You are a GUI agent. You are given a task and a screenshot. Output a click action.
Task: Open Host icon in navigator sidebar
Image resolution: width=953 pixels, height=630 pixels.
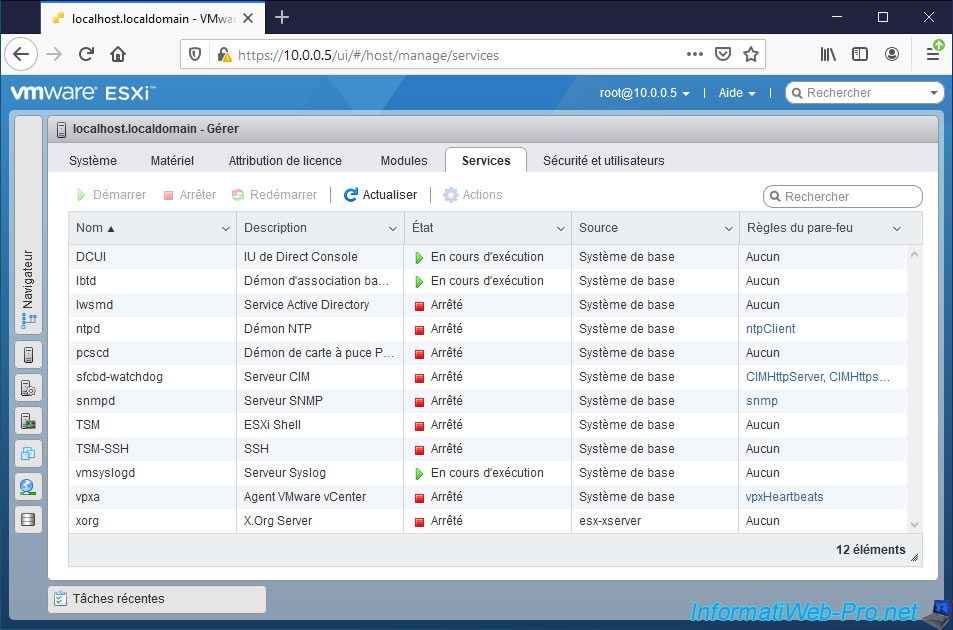28,354
